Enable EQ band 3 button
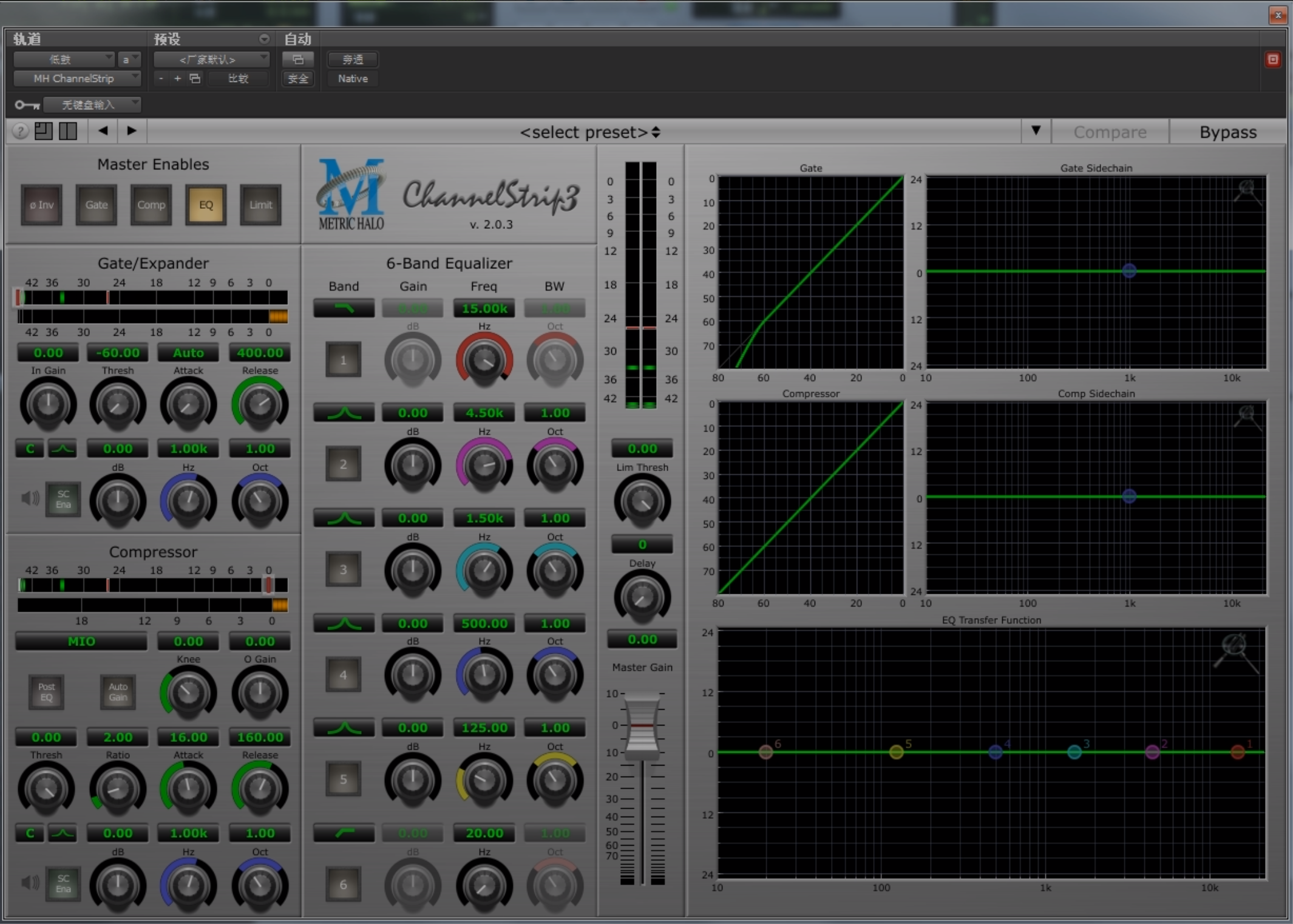Image resolution: width=1293 pixels, height=924 pixels. (x=344, y=569)
